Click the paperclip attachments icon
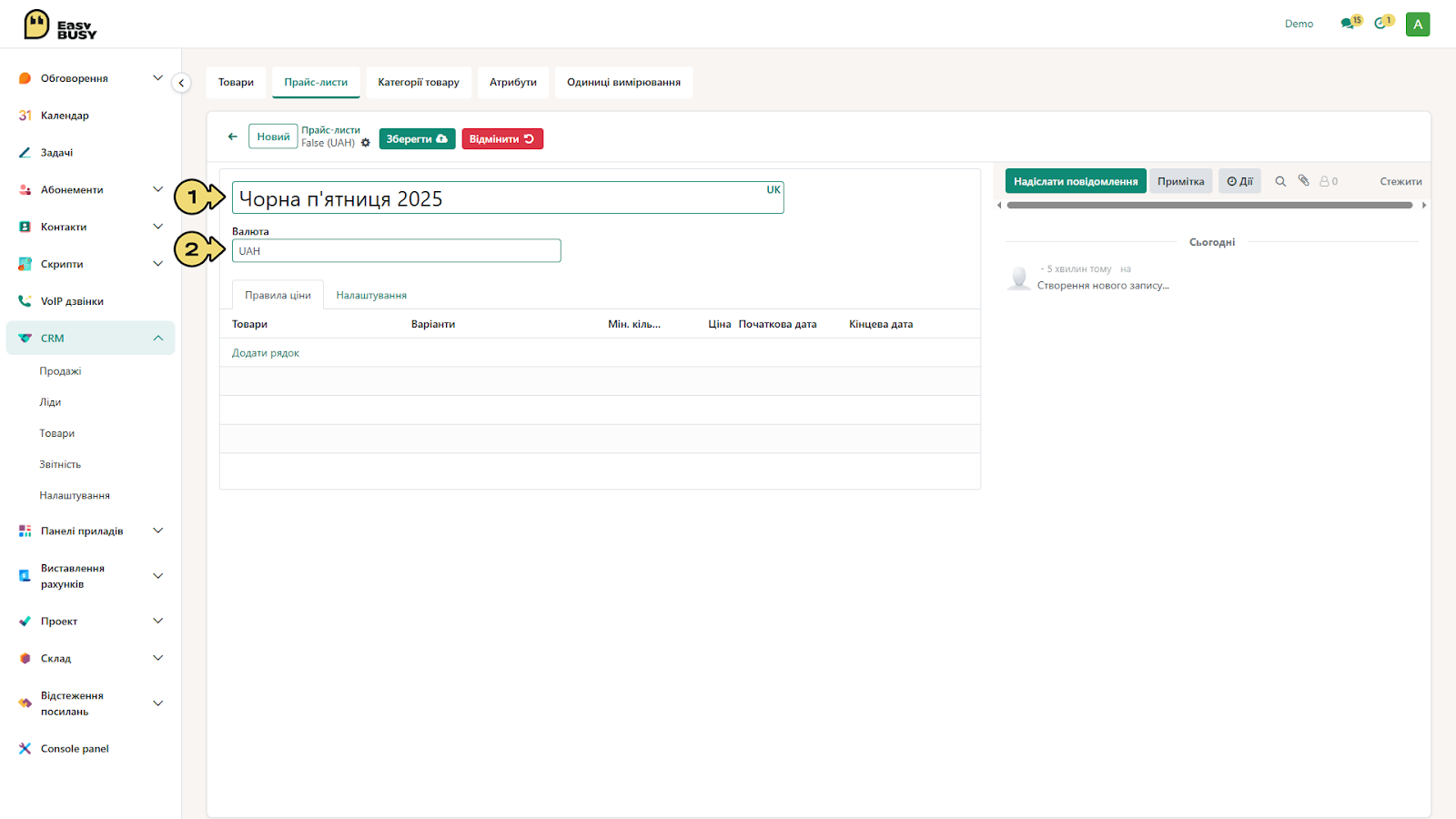This screenshot has width=1456, height=819. (x=1303, y=180)
